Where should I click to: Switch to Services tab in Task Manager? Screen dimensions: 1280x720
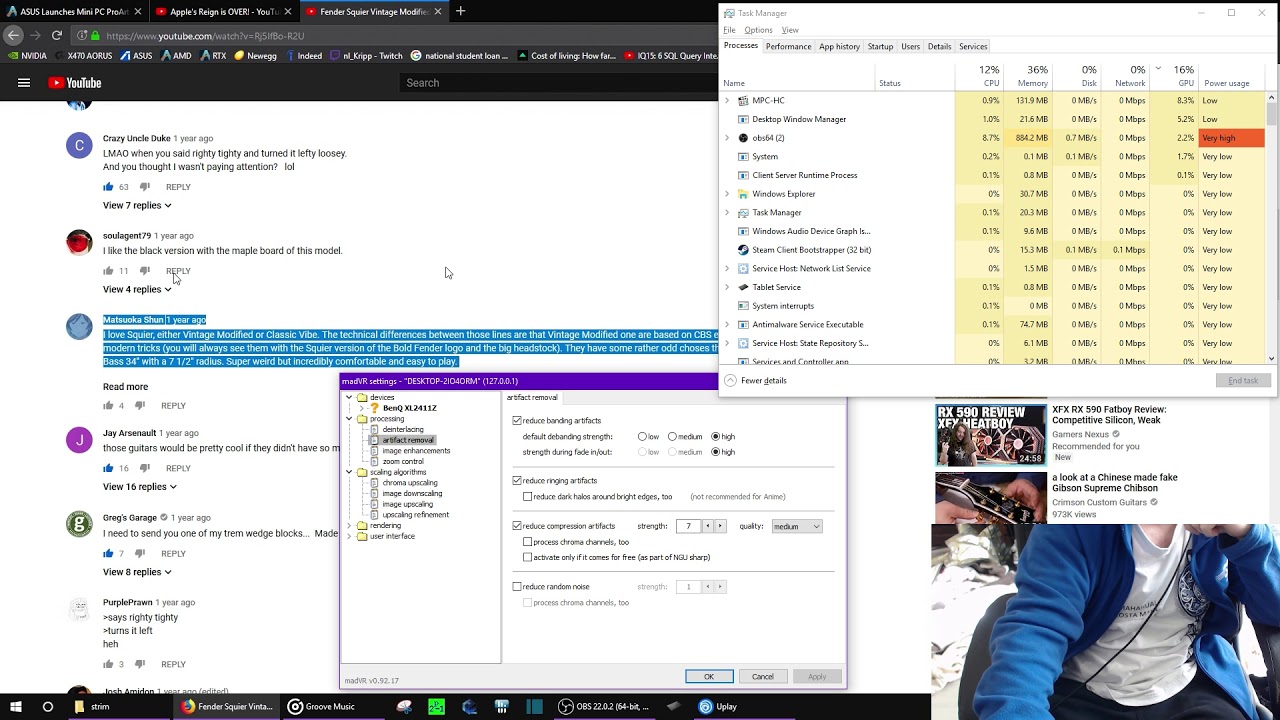(x=973, y=46)
